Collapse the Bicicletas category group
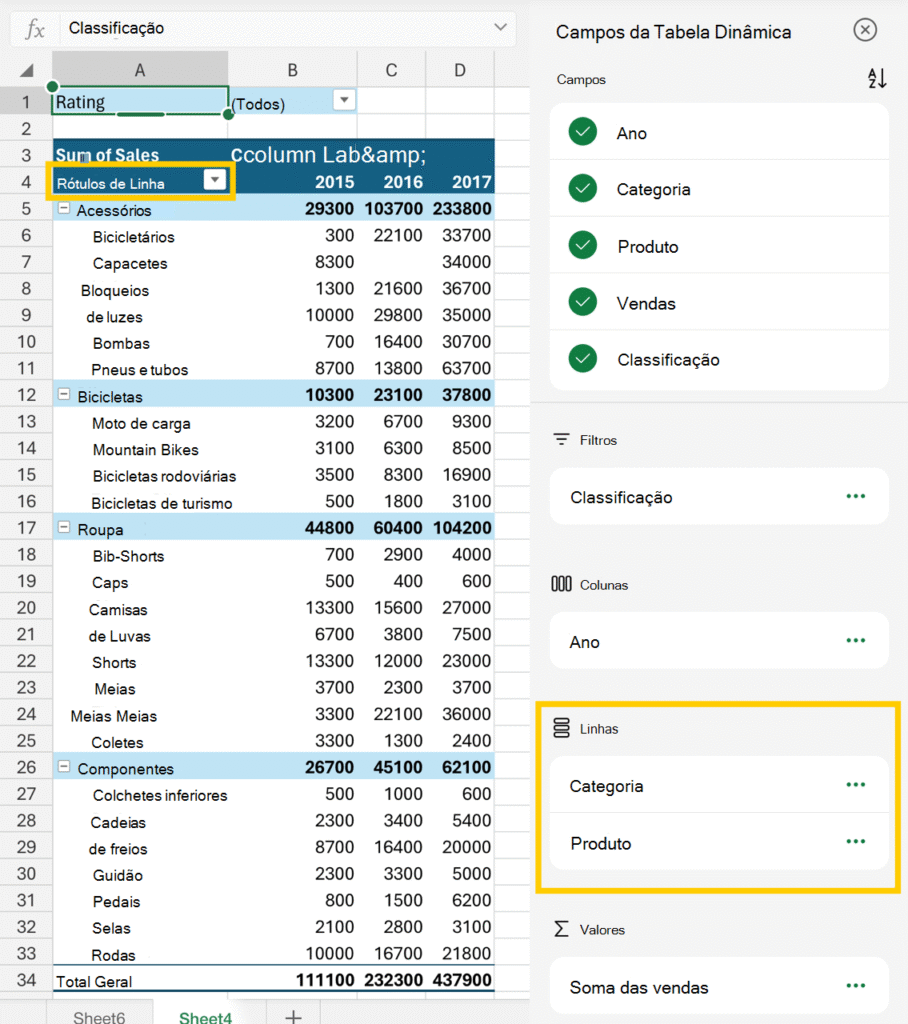The height and width of the screenshot is (1024, 908). point(64,396)
